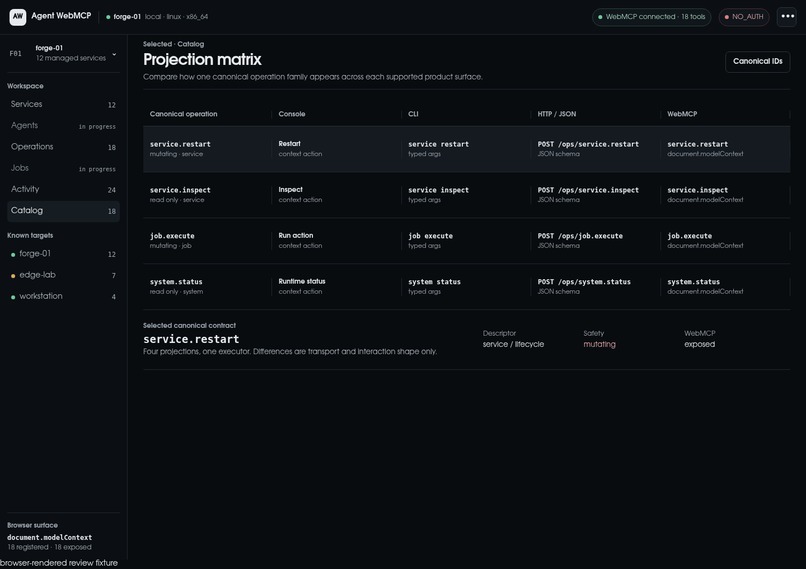Image resolution: width=806 pixels, height=569 pixels.
Task: Click the Console column header
Action: (x=291, y=114)
